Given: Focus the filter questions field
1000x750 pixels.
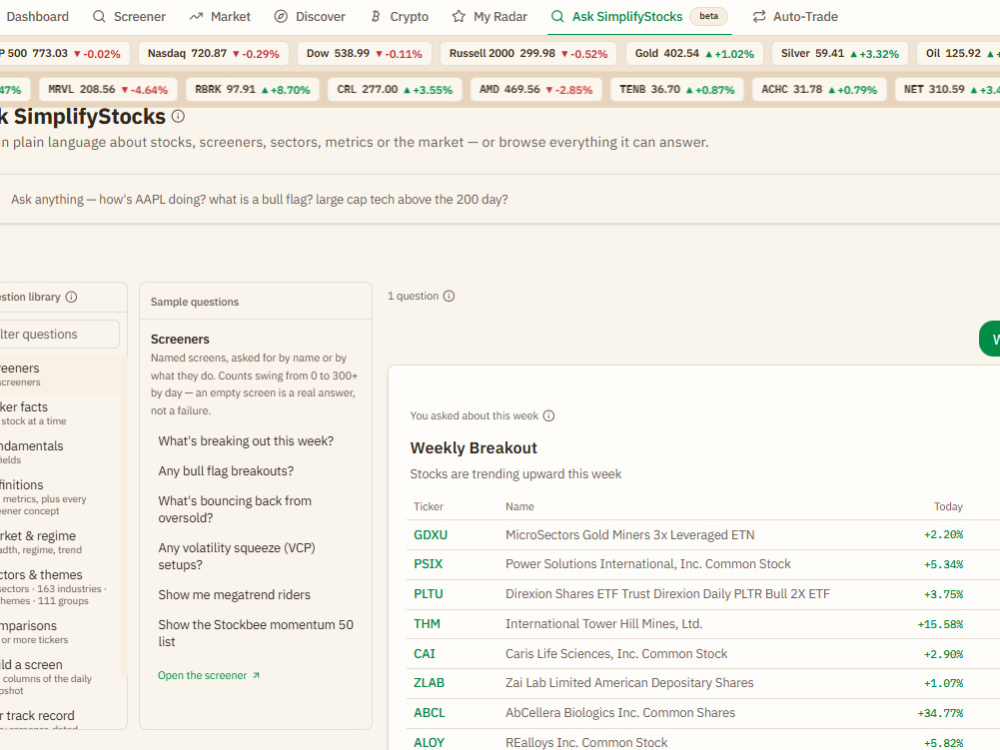Looking at the screenshot, I should tap(59, 334).
